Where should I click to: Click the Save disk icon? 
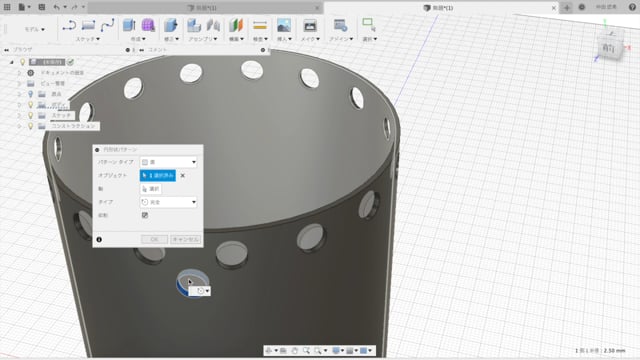pyautogui.click(x=42, y=7)
